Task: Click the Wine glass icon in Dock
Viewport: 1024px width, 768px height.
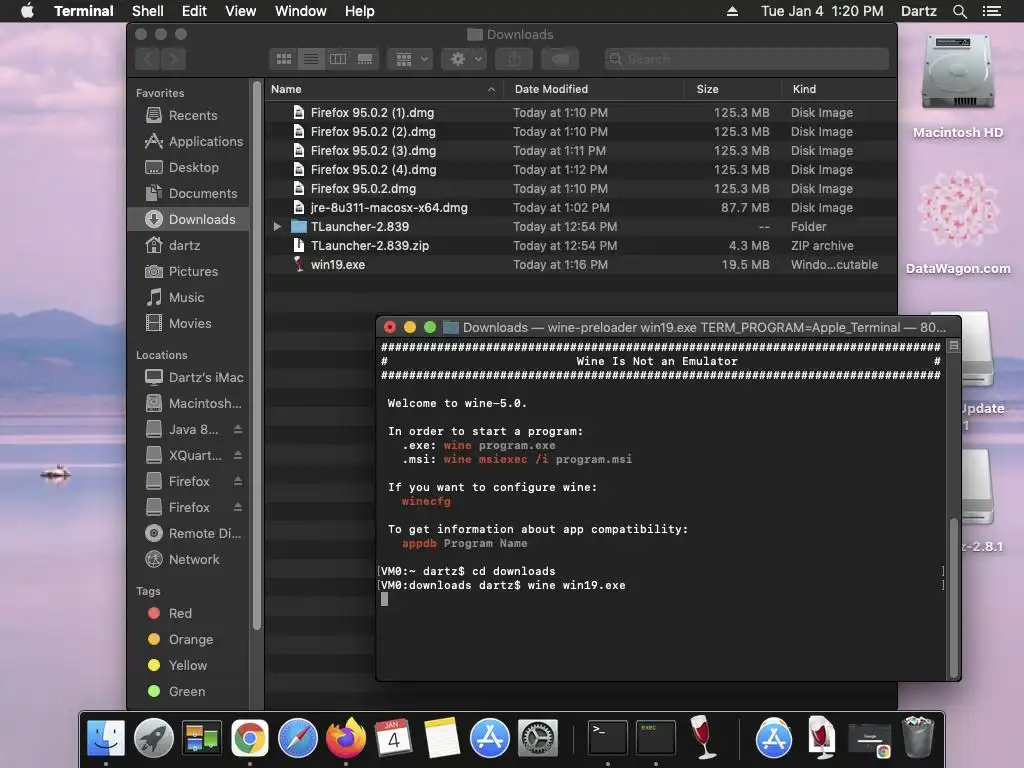Action: [703, 737]
